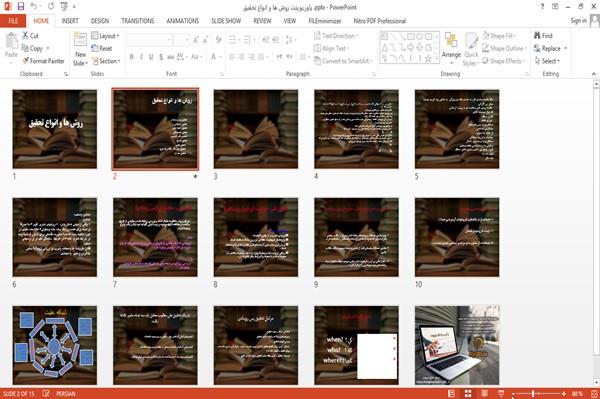
Task: Toggle text Shadow formatting
Action: tap(161, 57)
